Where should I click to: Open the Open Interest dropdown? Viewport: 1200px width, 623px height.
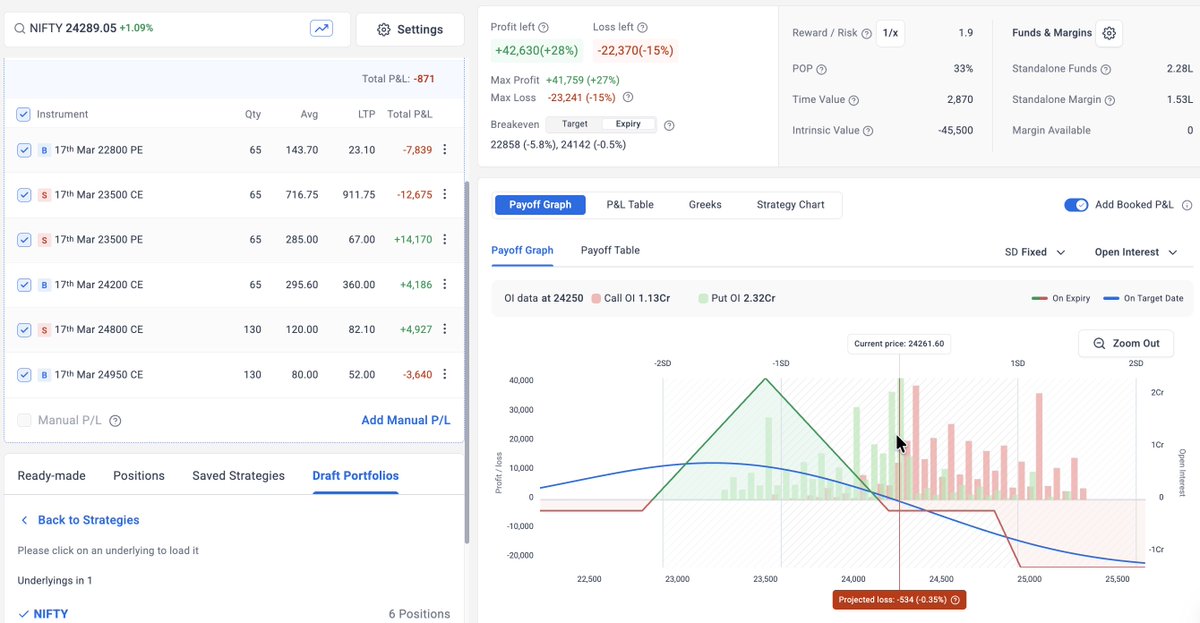(1136, 252)
